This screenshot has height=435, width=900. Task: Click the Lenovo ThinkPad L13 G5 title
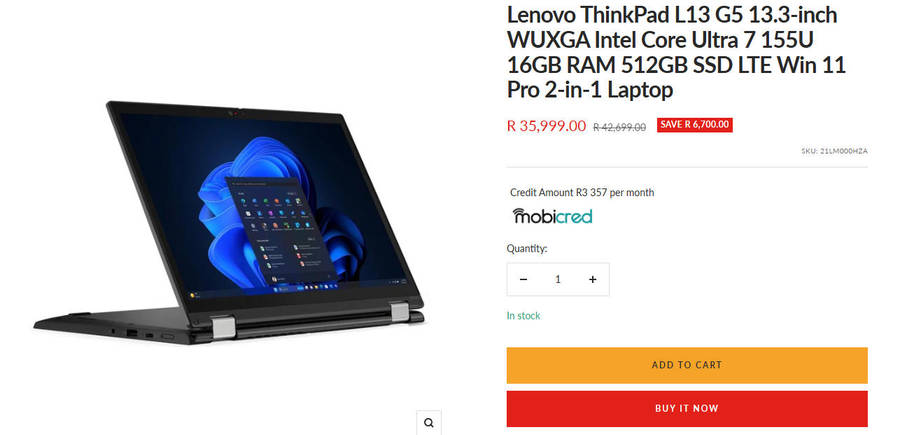(x=677, y=52)
